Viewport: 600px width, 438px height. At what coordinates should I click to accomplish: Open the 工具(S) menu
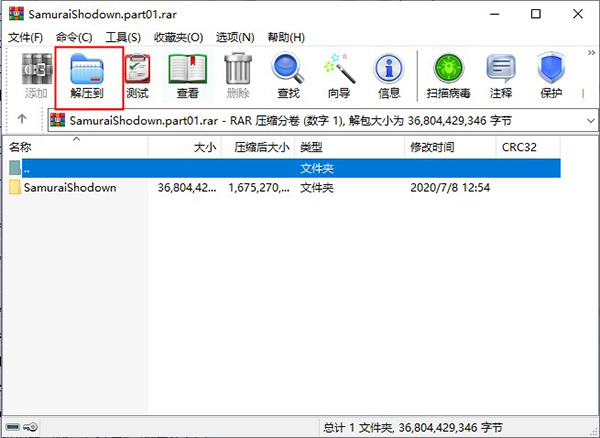coord(123,37)
